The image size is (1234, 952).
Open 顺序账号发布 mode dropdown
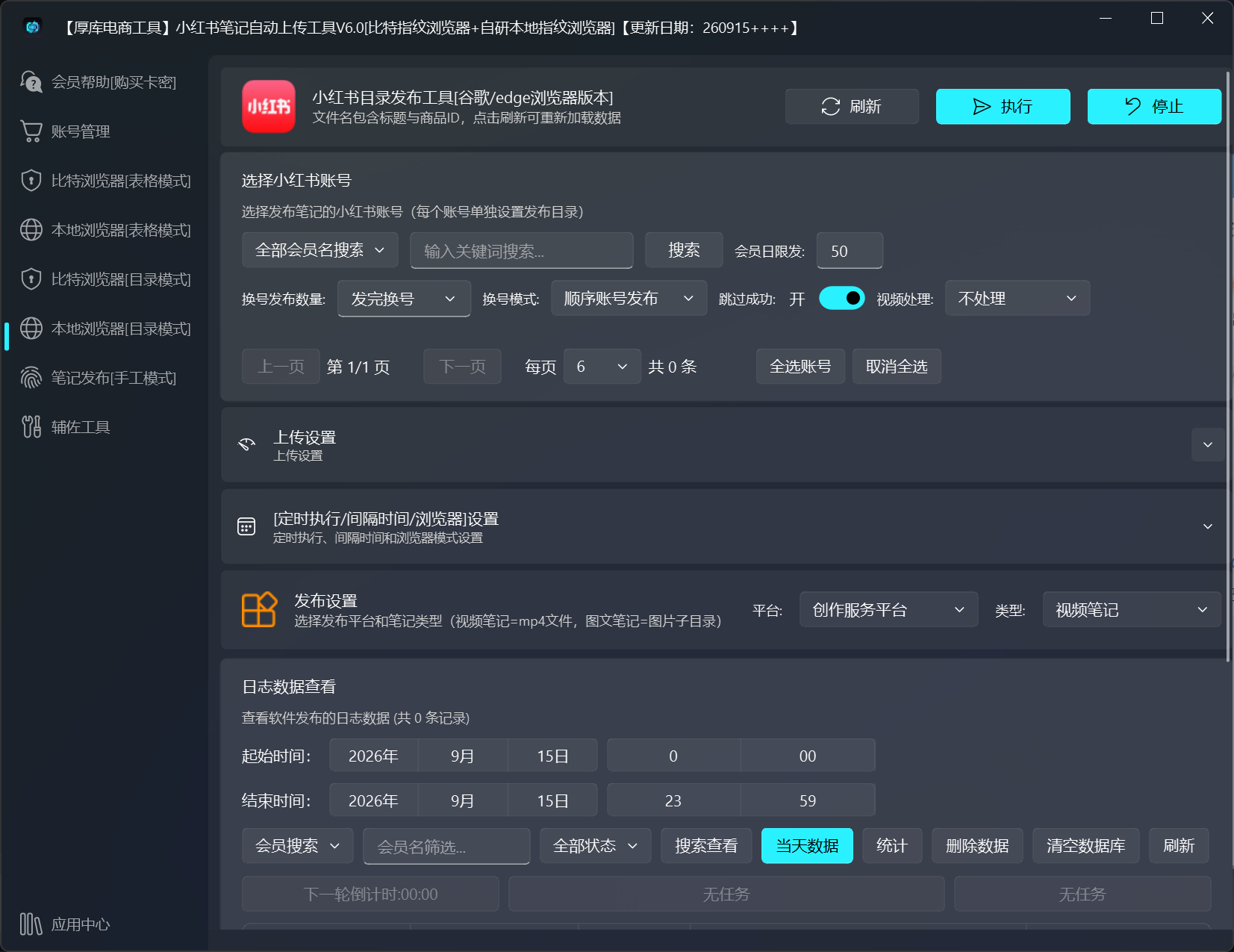tap(629, 299)
